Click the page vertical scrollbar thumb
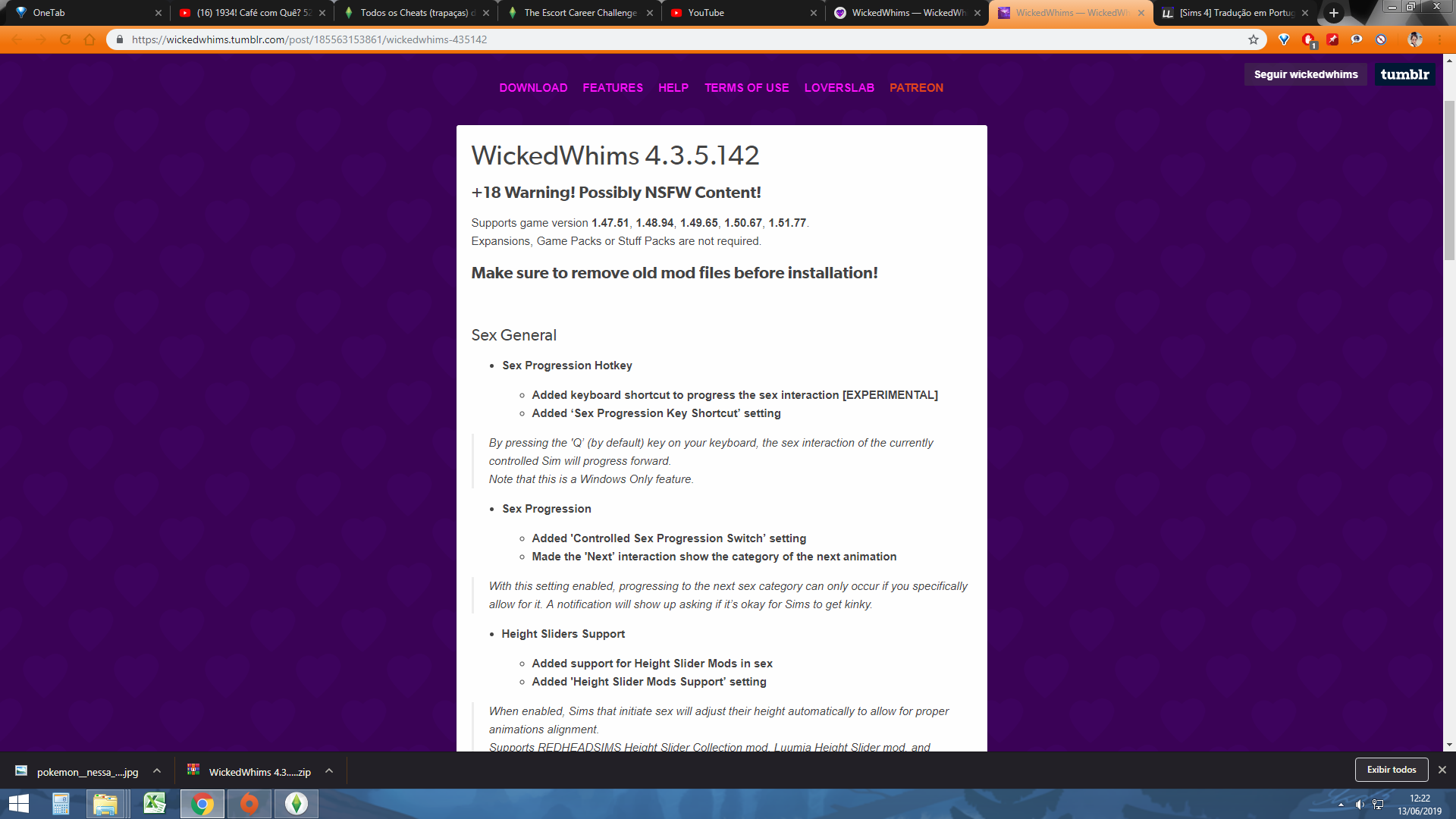Viewport: 1456px width, 819px height. click(x=1449, y=180)
